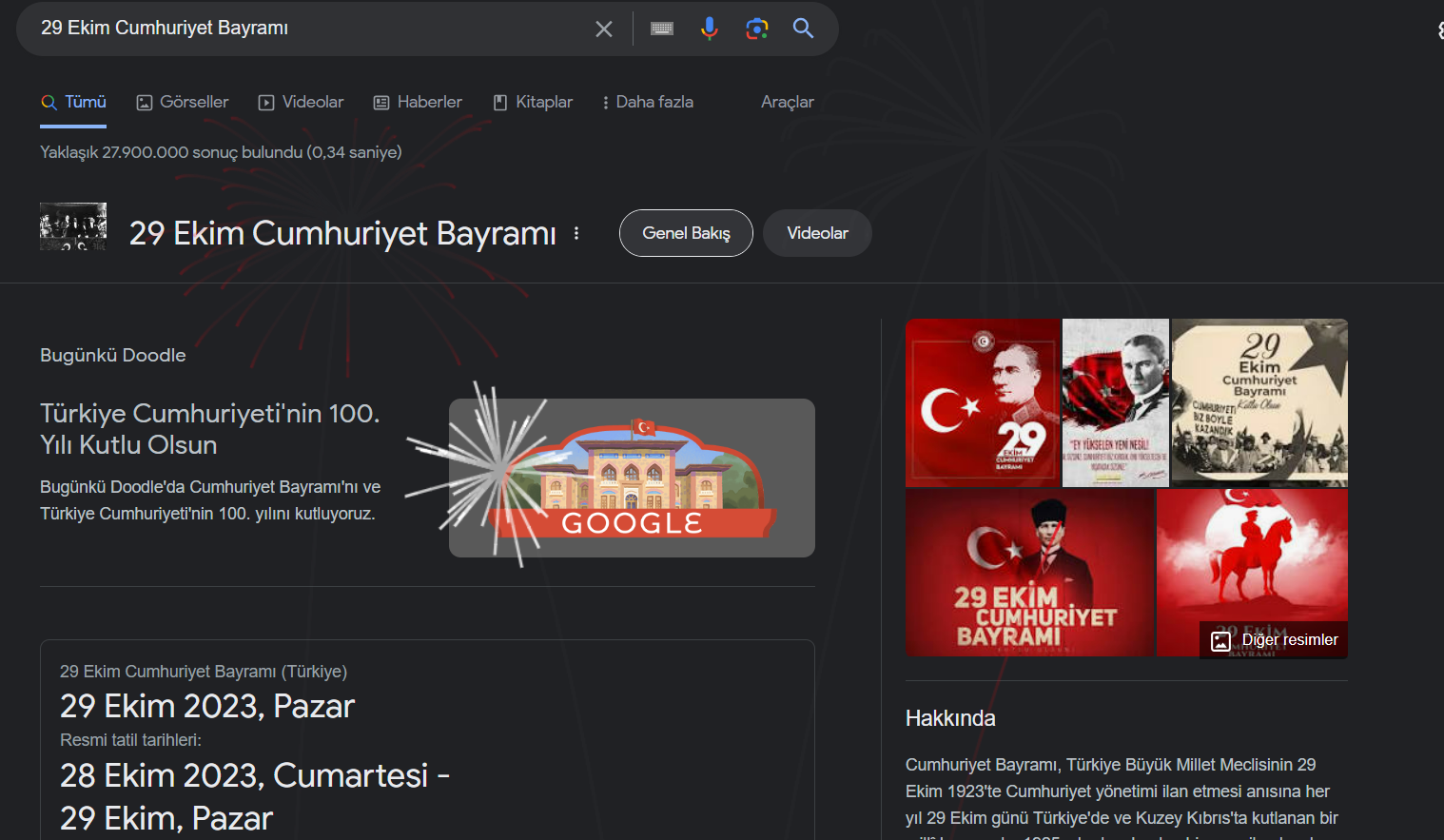The image size is (1444, 840).
Task: Click the result count text Yaklaşık 27.900.000 sonuç
Action: (x=221, y=152)
